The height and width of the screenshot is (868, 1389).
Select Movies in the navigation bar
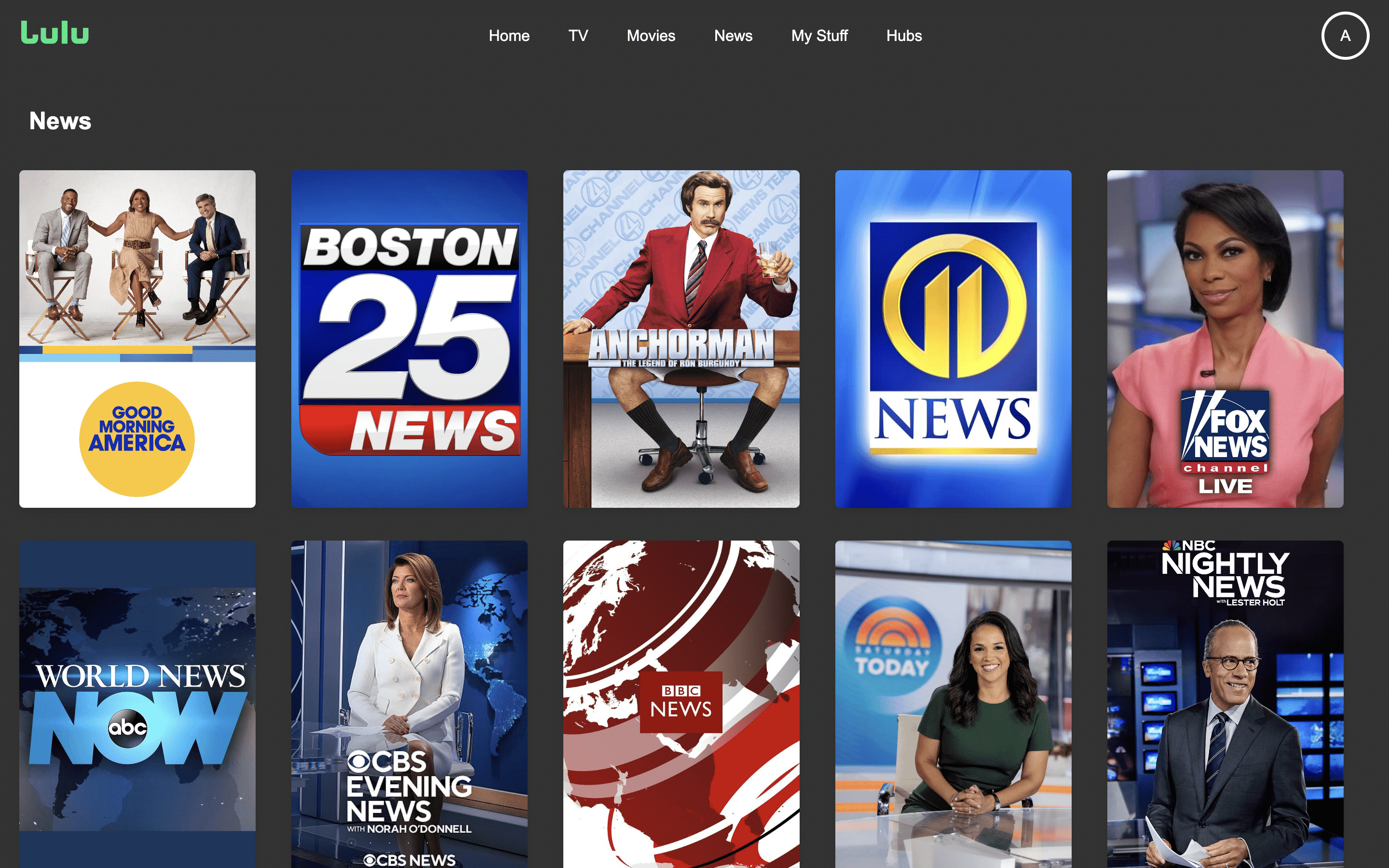650,36
